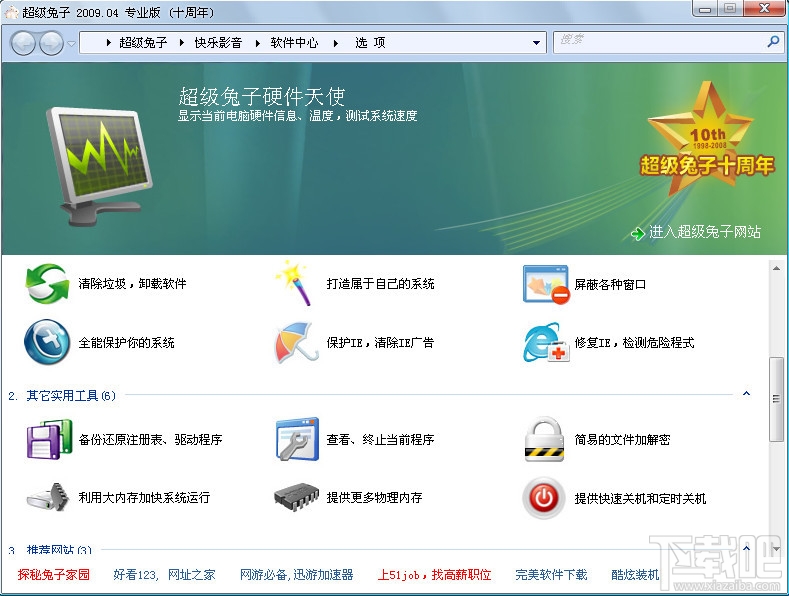Click the IE repair first-aid icon
The width and height of the screenshot is (789, 596).
click(546, 343)
